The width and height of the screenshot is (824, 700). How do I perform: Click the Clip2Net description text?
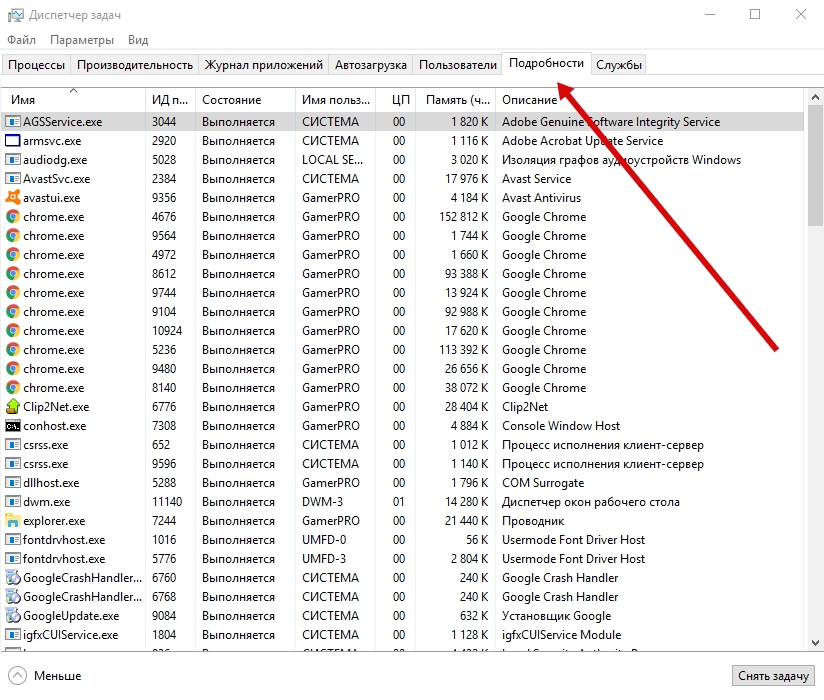point(525,407)
